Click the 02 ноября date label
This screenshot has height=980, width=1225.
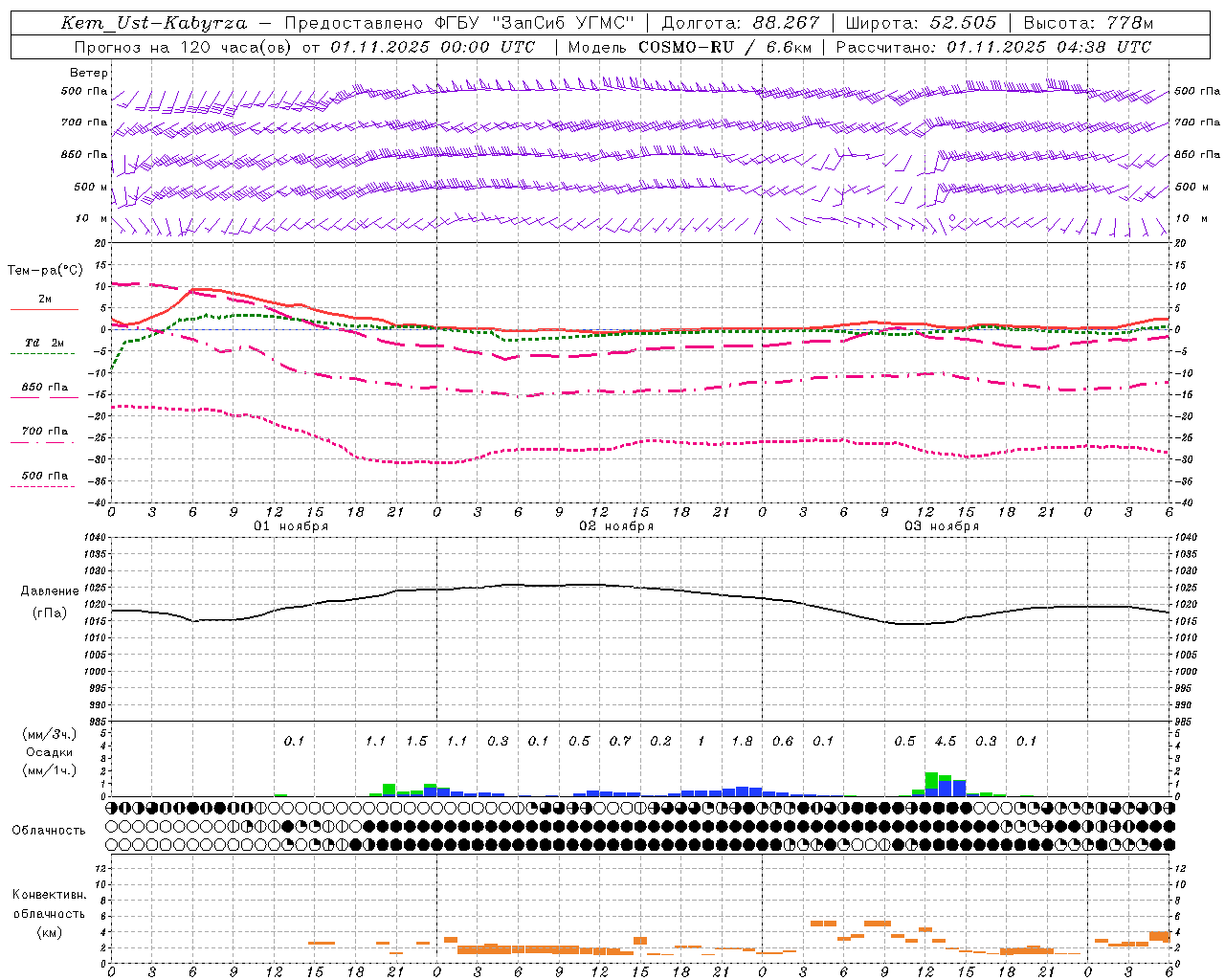pyautogui.click(x=616, y=526)
